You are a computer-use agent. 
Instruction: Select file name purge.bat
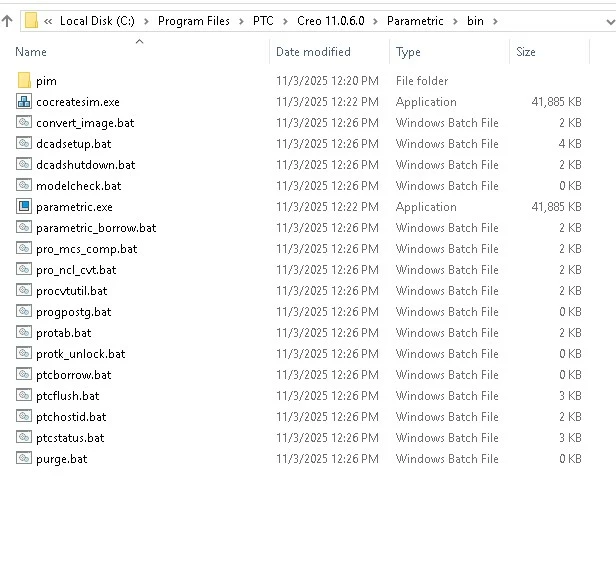(x=62, y=459)
